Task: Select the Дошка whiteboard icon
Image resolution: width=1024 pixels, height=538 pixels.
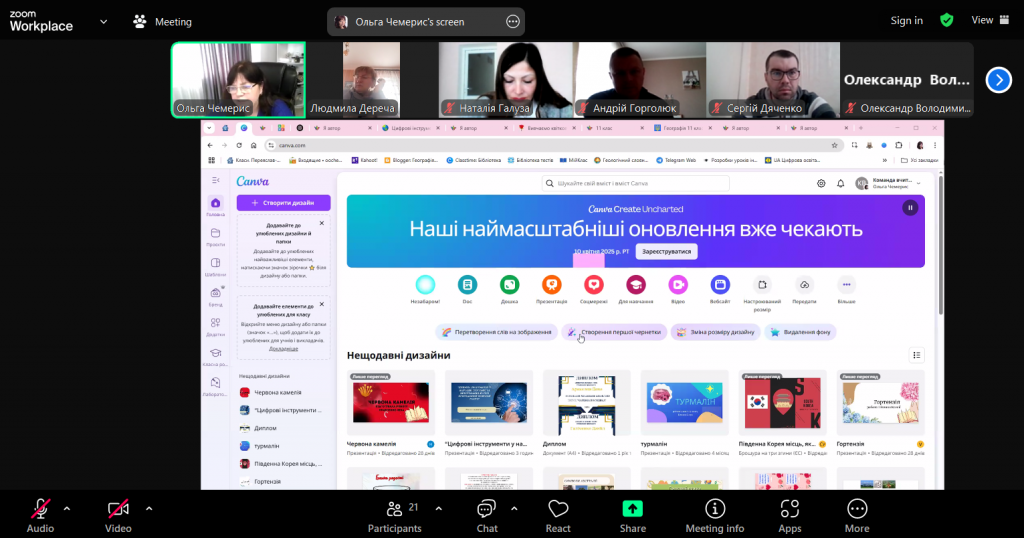Action: point(509,285)
